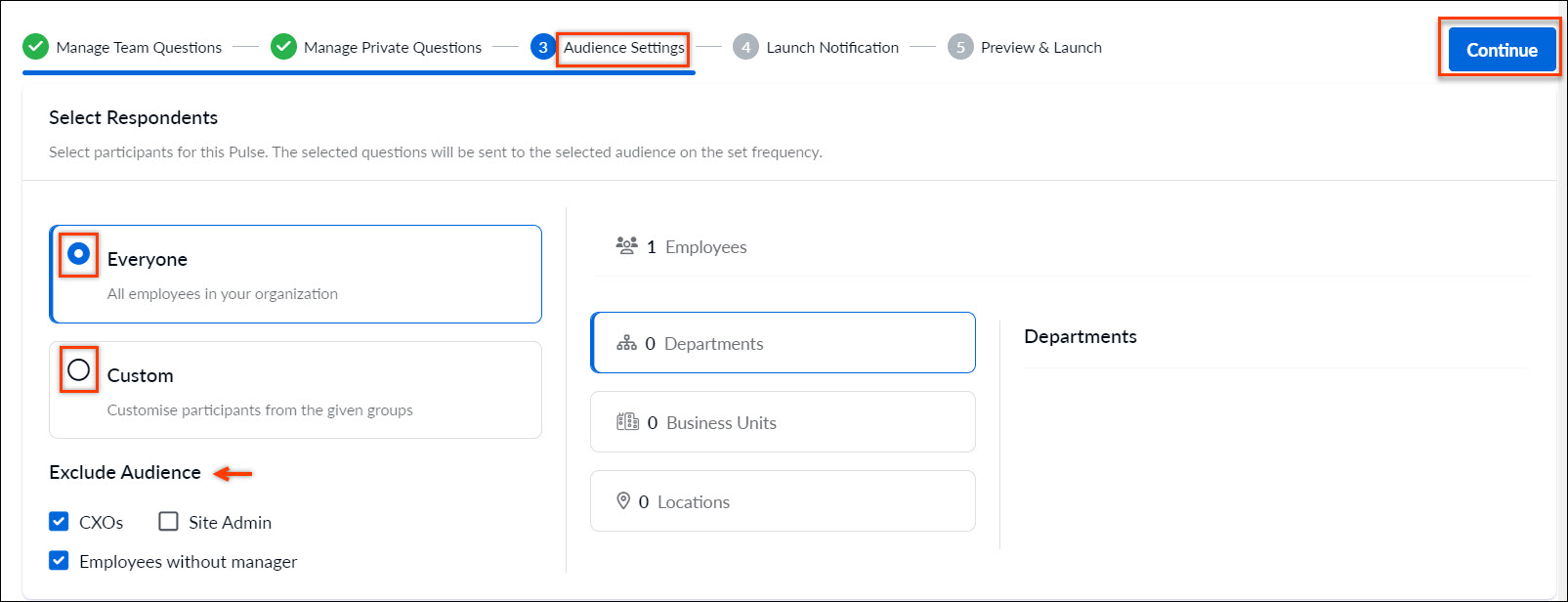The height and width of the screenshot is (602, 1568).
Task: Go to the Manage Private Questions step
Action: (x=393, y=47)
